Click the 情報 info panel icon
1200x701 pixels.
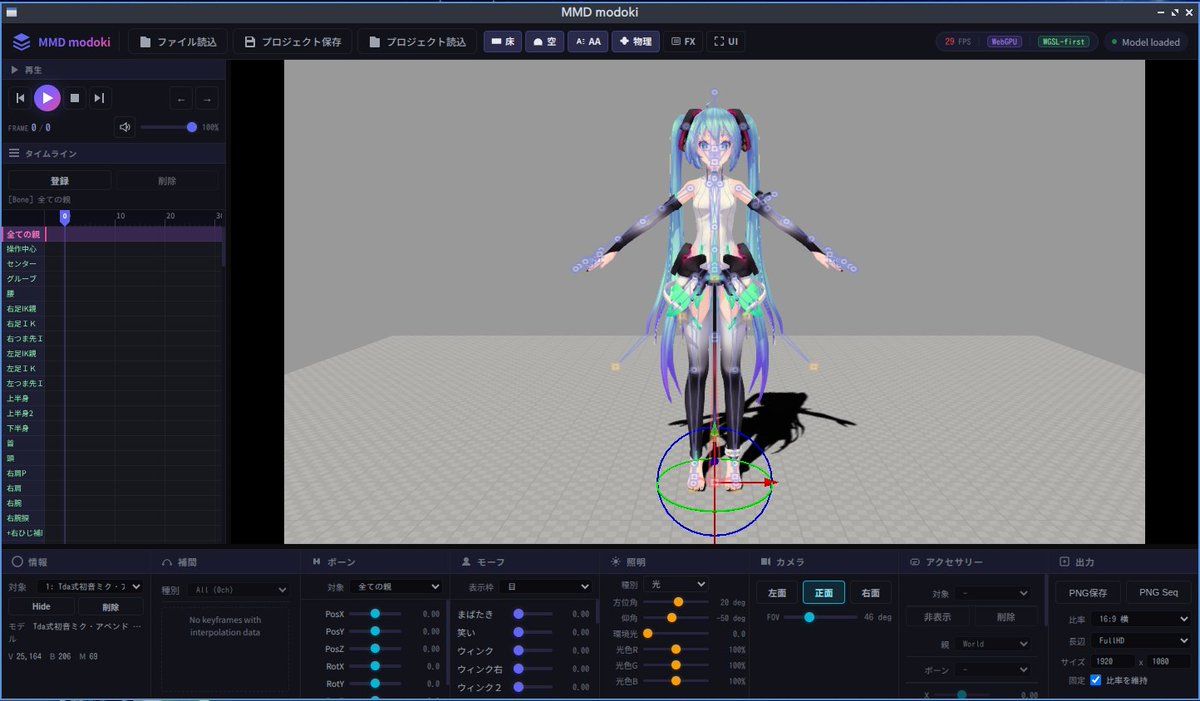17,562
